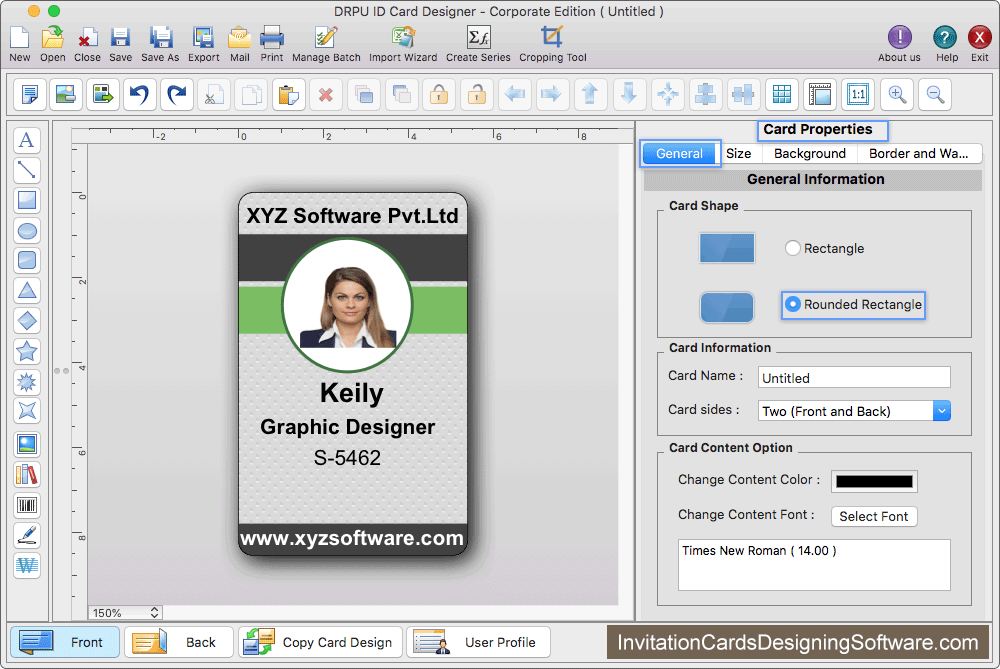Switch to the Background tab
Image resolution: width=1000 pixels, height=669 pixels.
point(810,154)
